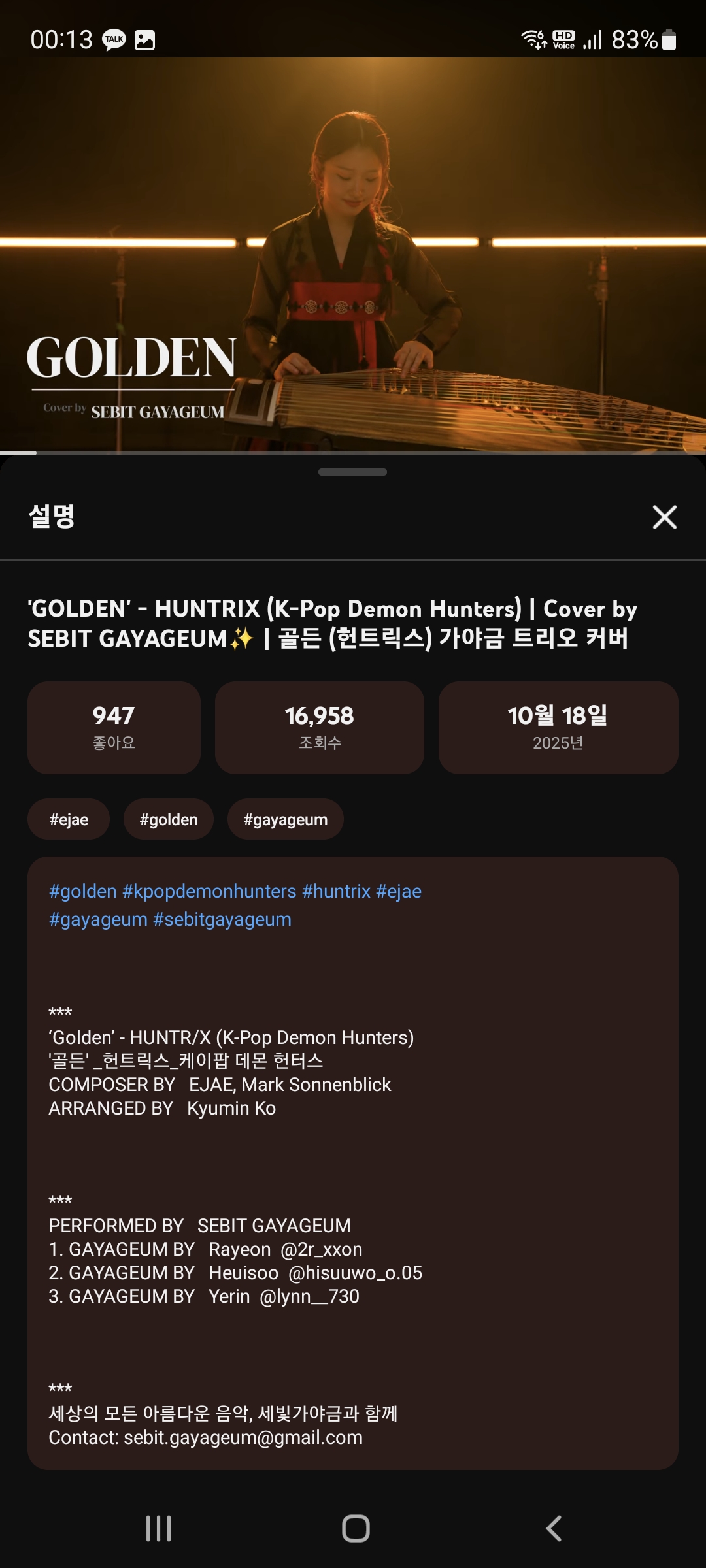The width and height of the screenshot is (706, 1568).
Task: Select the #golden hashtag chip
Action: click(169, 819)
